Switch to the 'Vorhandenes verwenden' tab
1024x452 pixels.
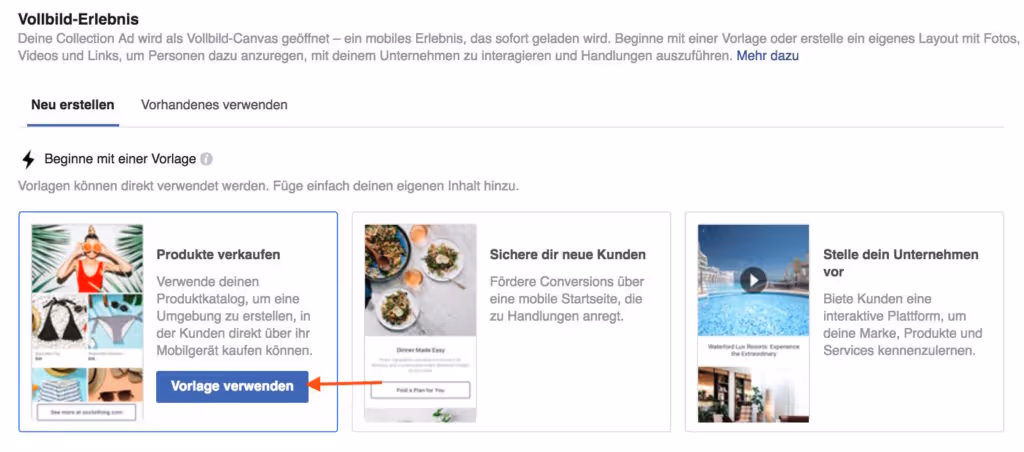(x=214, y=105)
